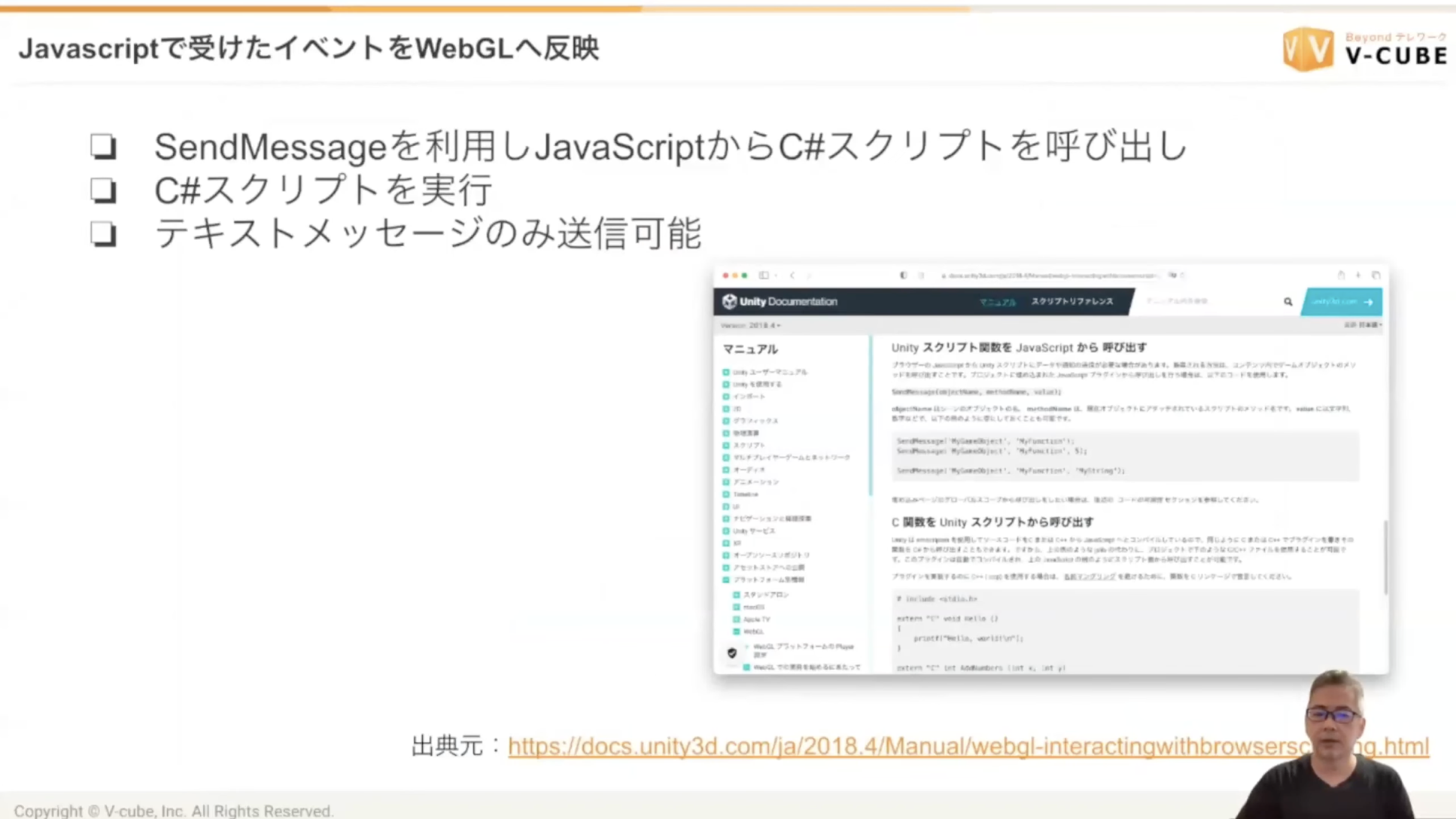Click the unity3d.com arrow button
1456x819 pixels.
click(x=1342, y=302)
